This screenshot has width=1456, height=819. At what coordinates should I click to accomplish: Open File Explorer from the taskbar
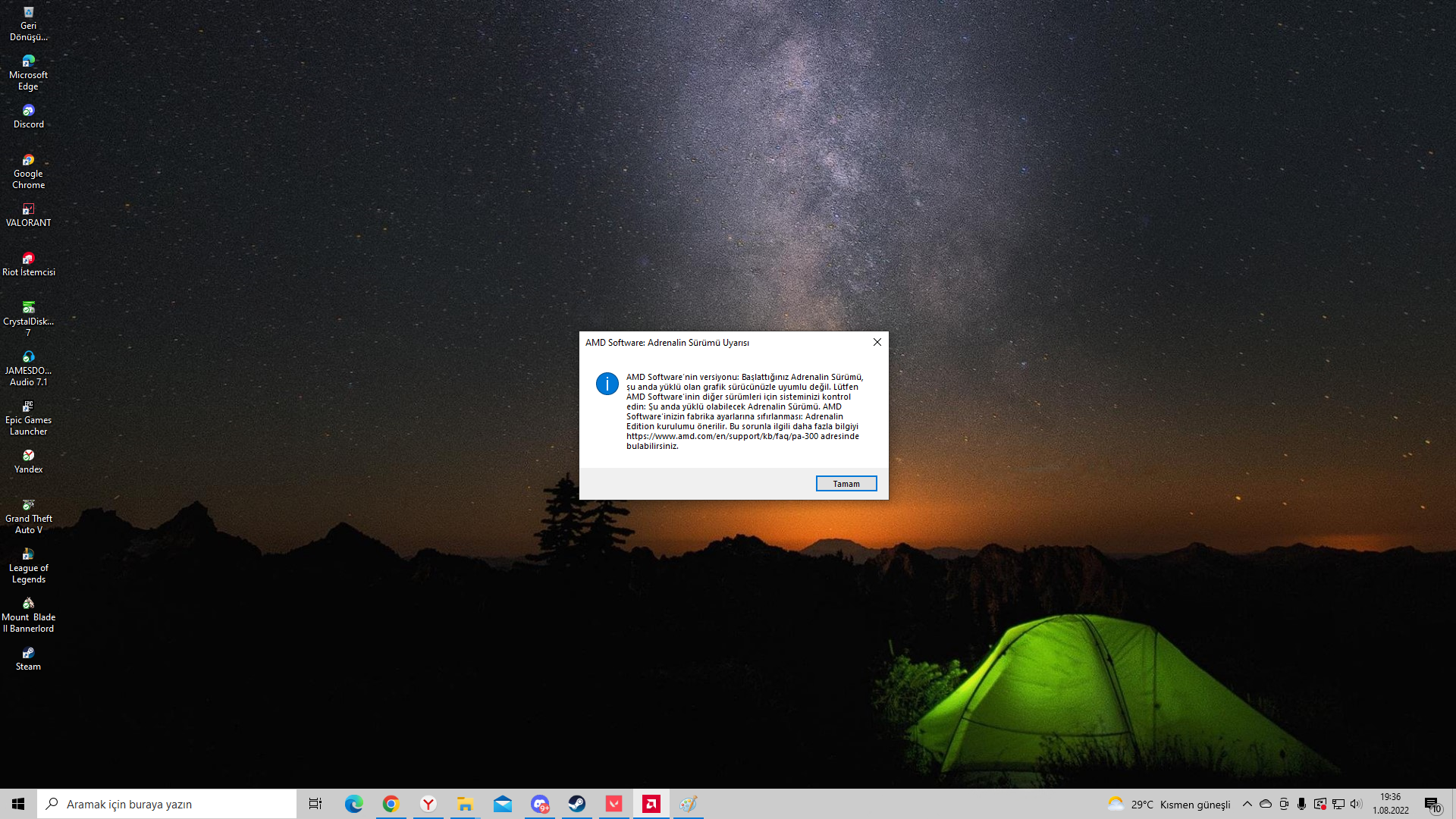click(465, 804)
